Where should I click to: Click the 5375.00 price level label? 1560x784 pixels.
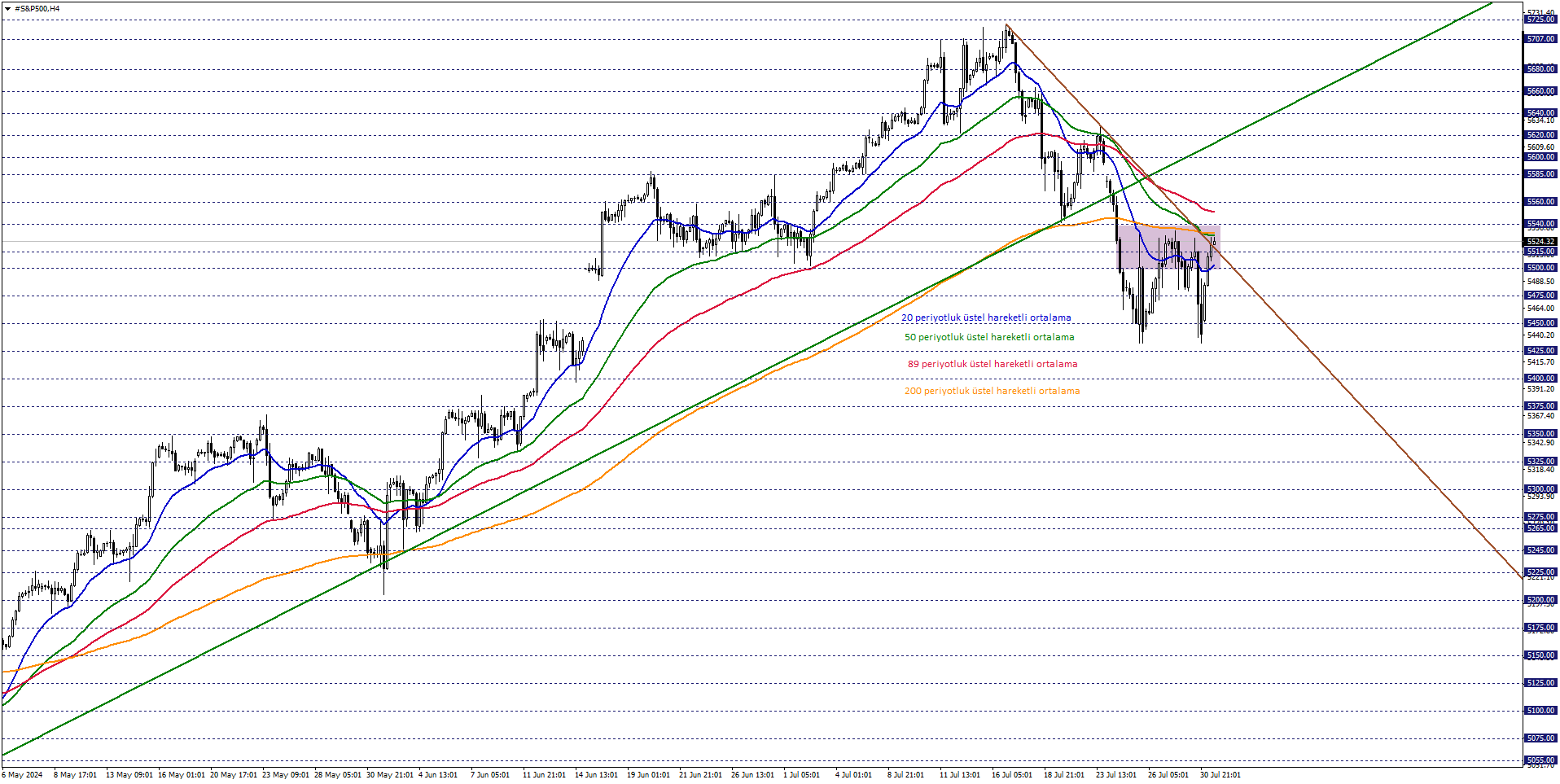(1540, 406)
